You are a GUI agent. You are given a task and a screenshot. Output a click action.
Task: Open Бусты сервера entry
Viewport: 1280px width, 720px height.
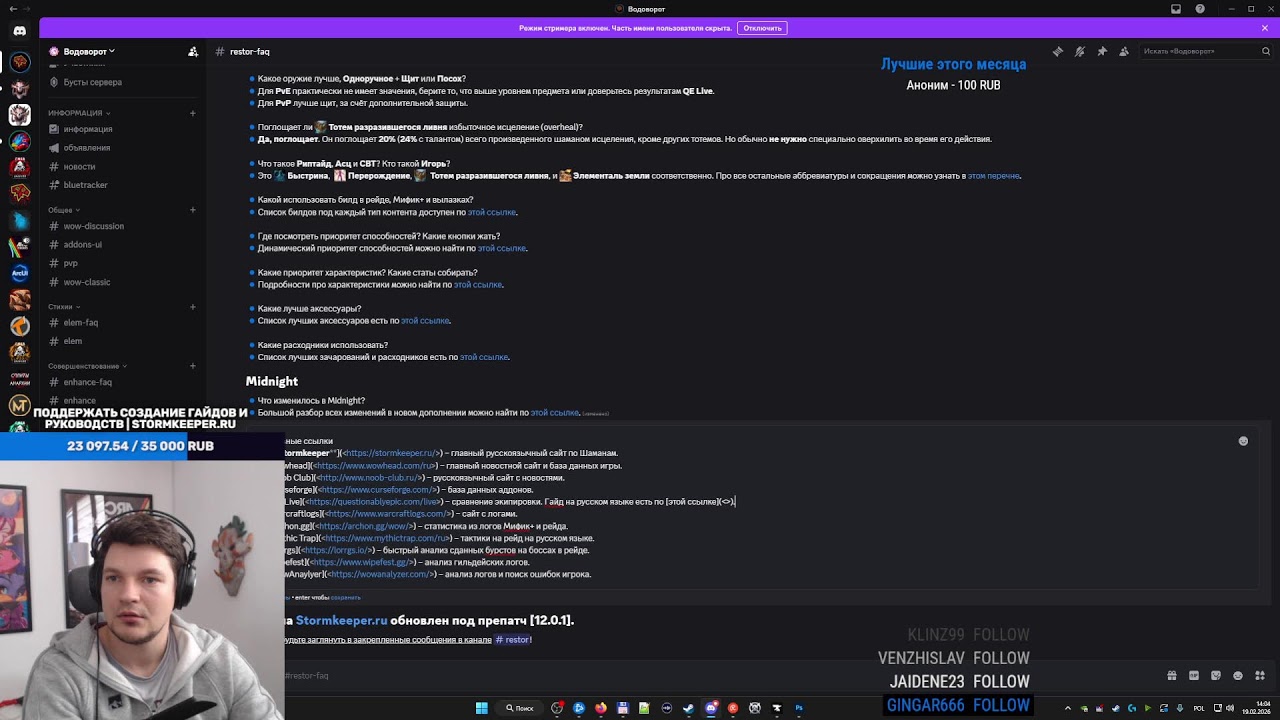[x=92, y=82]
